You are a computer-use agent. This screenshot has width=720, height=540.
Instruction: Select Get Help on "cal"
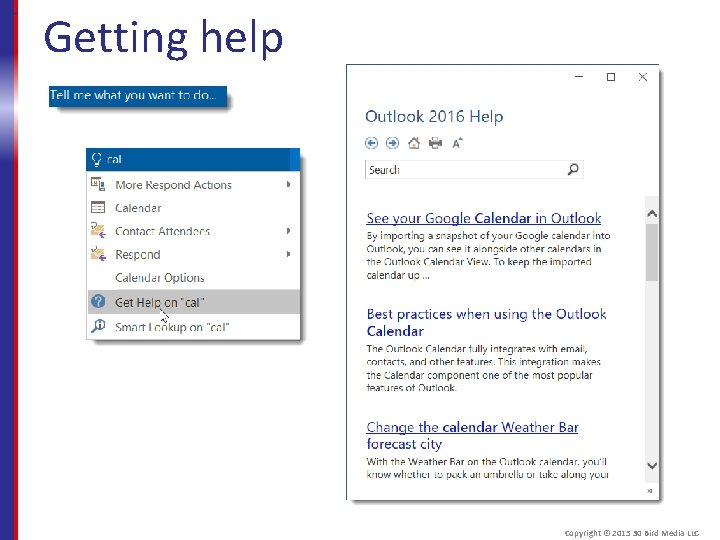point(193,302)
